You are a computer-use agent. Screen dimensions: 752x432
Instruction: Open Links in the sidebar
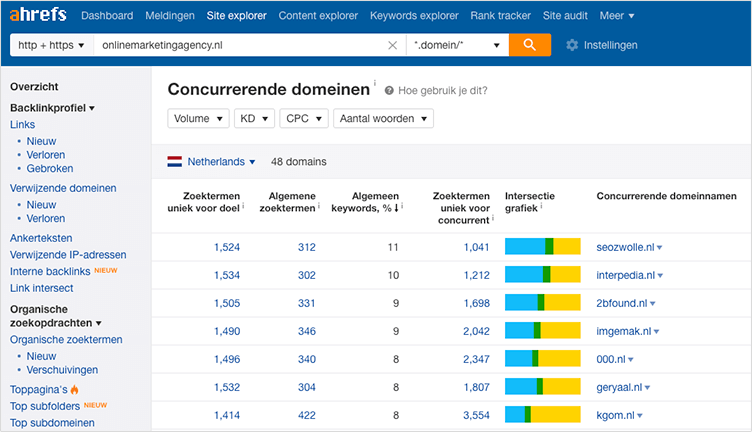coord(23,125)
